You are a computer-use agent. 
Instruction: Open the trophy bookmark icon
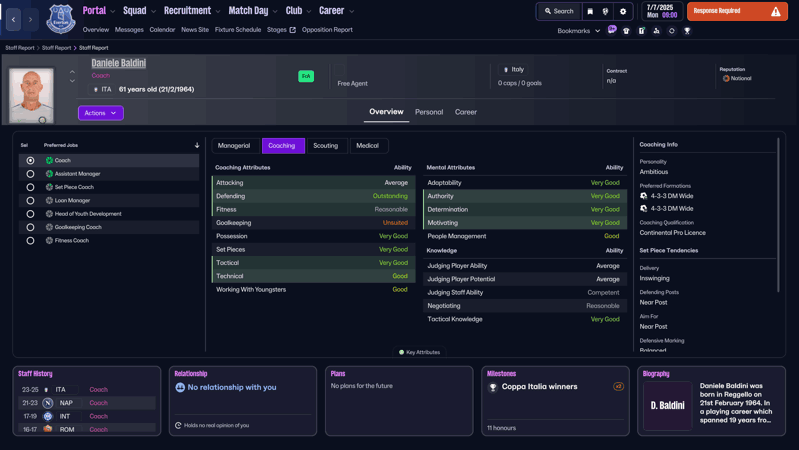pos(687,31)
